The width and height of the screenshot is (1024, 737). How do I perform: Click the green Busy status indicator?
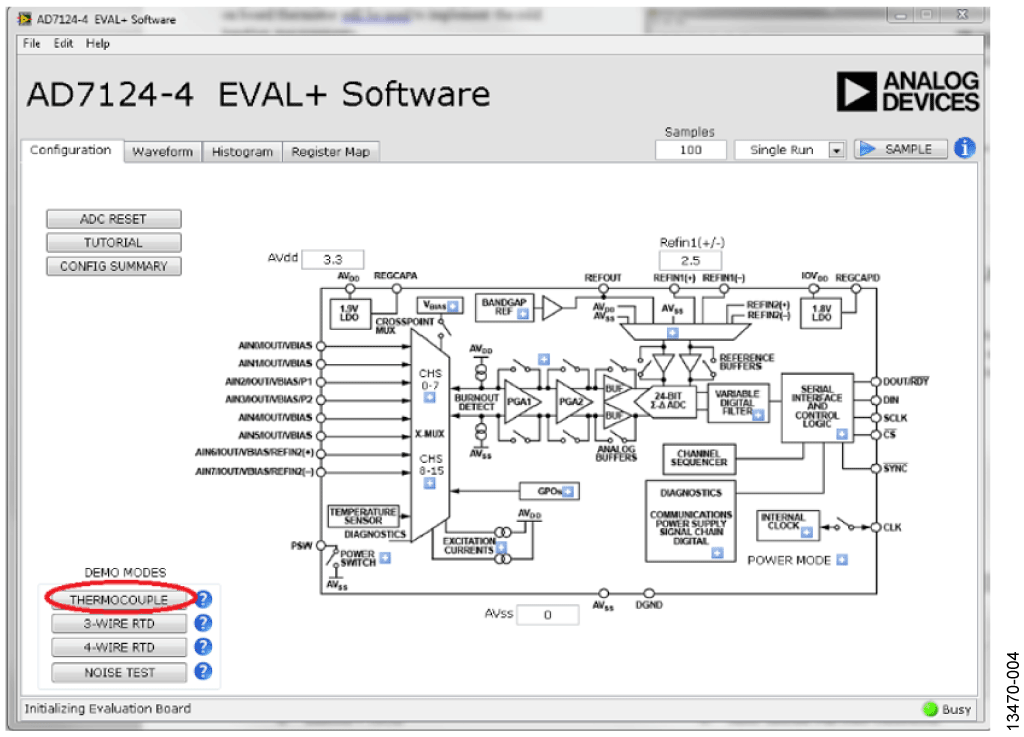point(930,709)
